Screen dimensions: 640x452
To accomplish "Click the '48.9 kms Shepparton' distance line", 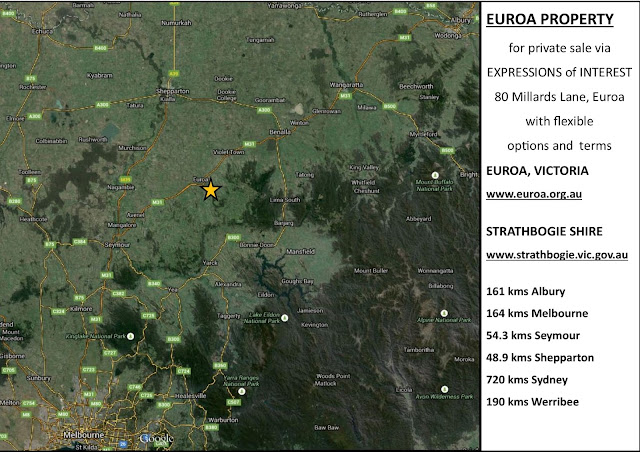I will [x=540, y=358].
